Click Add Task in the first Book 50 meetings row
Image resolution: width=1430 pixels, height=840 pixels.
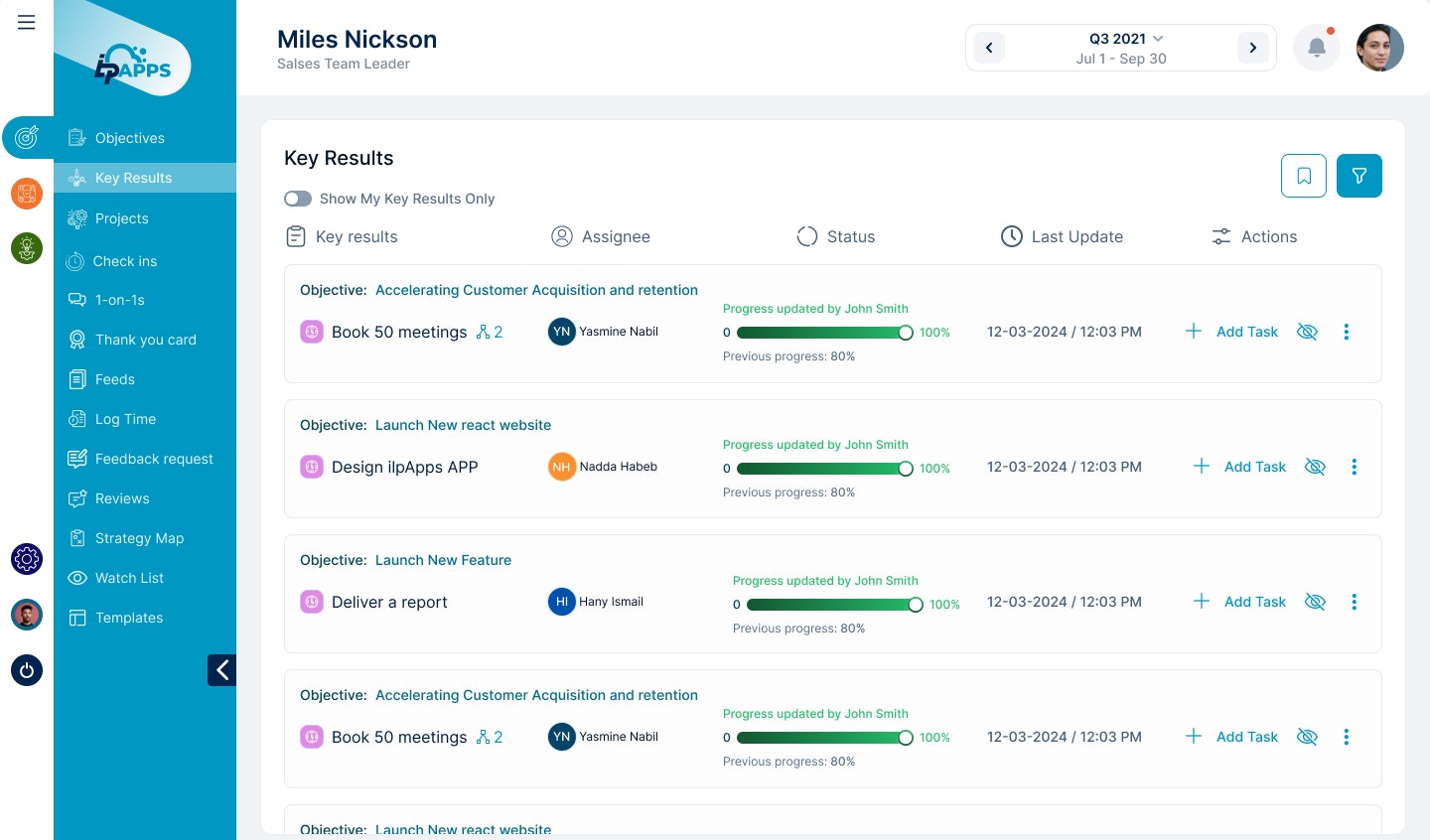point(1231,332)
